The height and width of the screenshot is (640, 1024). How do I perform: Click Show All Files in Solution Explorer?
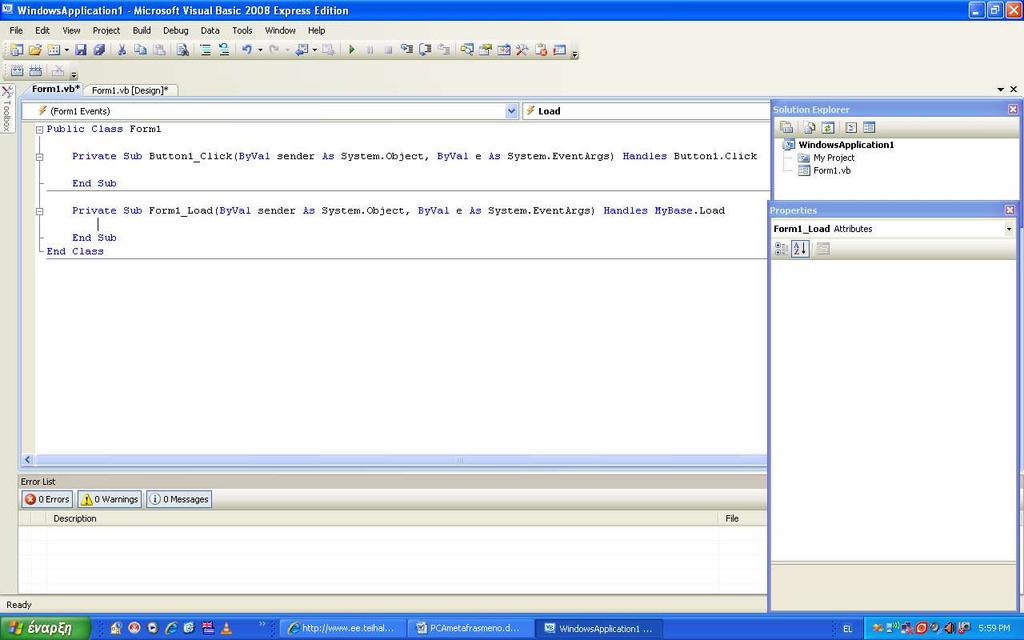coord(809,127)
